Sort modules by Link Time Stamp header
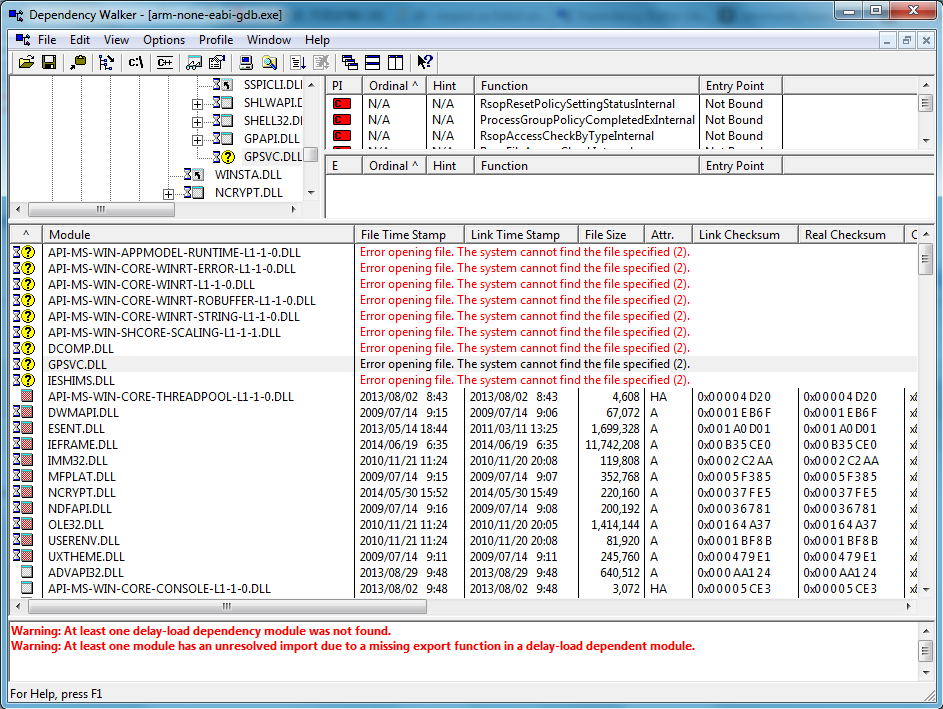The width and height of the screenshot is (943, 709). tap(521, 235)
